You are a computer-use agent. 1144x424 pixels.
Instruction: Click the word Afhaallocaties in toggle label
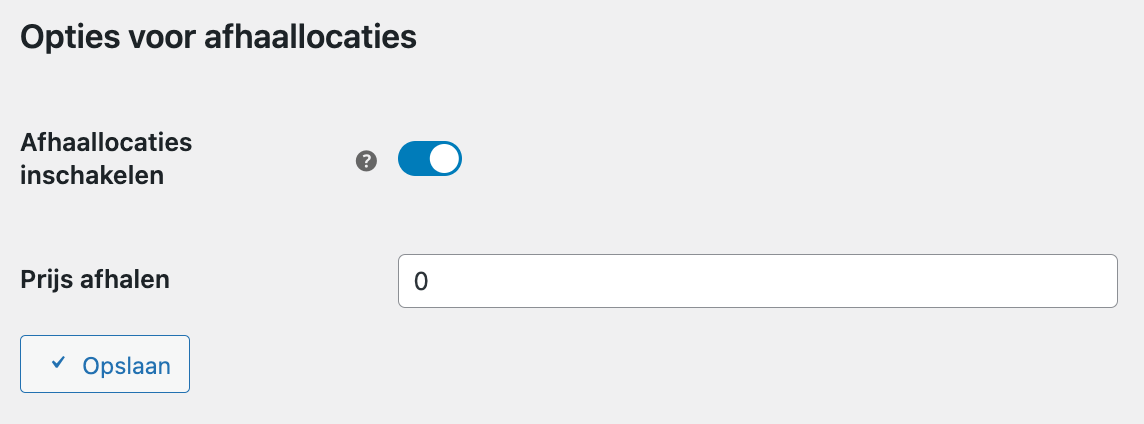(x=106, y=142)
